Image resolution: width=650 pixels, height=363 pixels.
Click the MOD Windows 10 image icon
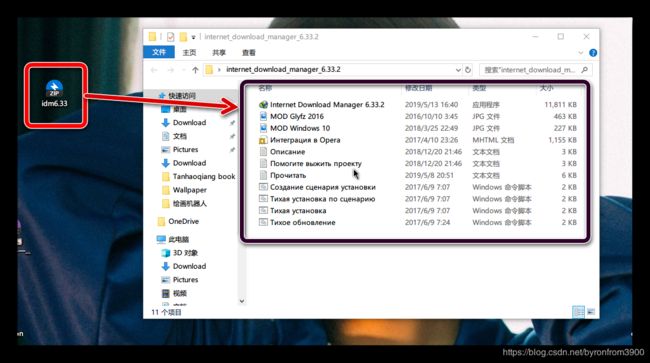coord(263,128)
